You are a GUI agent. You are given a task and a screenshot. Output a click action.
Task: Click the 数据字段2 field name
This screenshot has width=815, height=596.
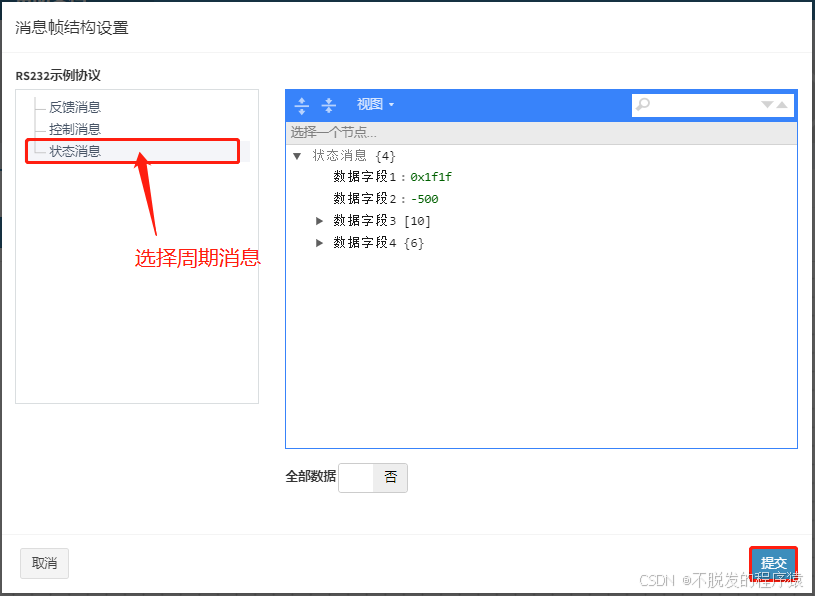click(x=364, y=199)
